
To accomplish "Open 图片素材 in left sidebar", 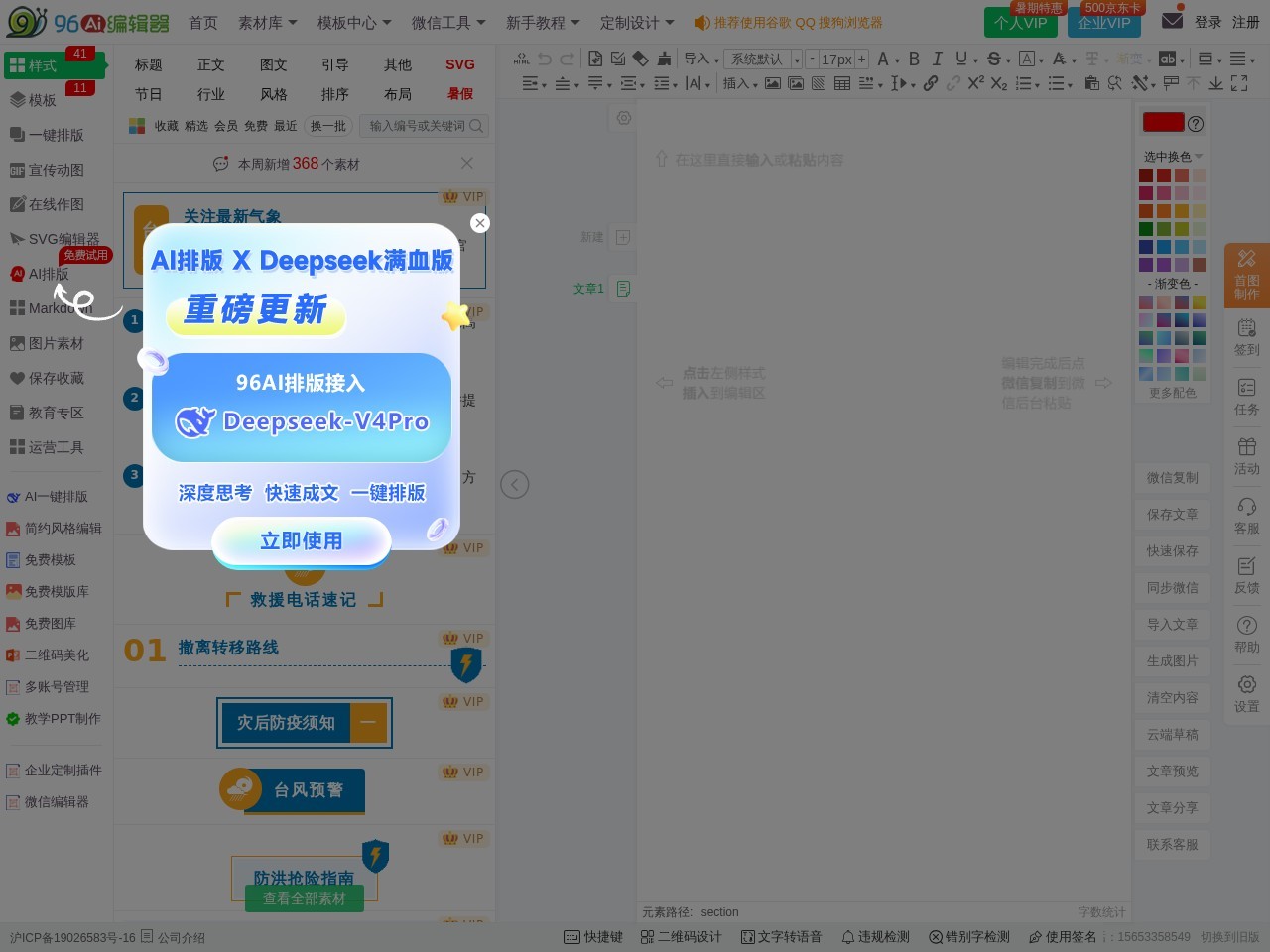I will 47,343.
